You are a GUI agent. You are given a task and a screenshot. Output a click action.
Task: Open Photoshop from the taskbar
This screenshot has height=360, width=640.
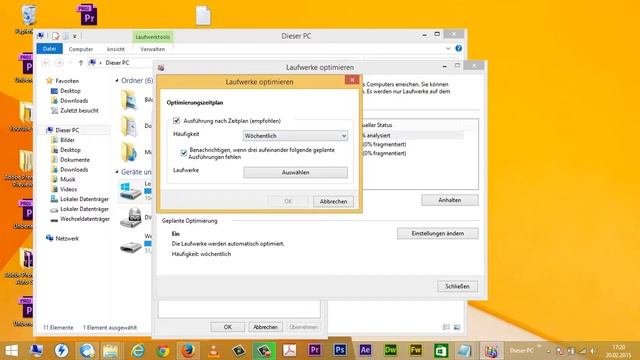[x=340, y=351]
